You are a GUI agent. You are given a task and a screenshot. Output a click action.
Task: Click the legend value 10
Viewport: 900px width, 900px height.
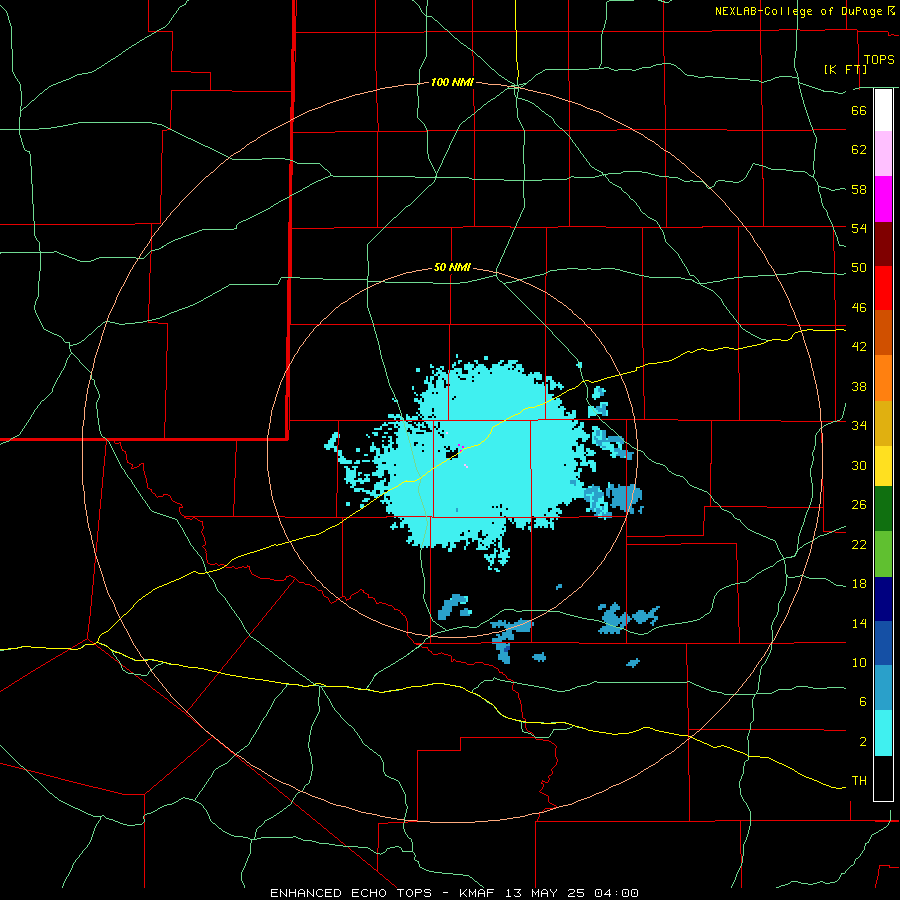[859, 663]
